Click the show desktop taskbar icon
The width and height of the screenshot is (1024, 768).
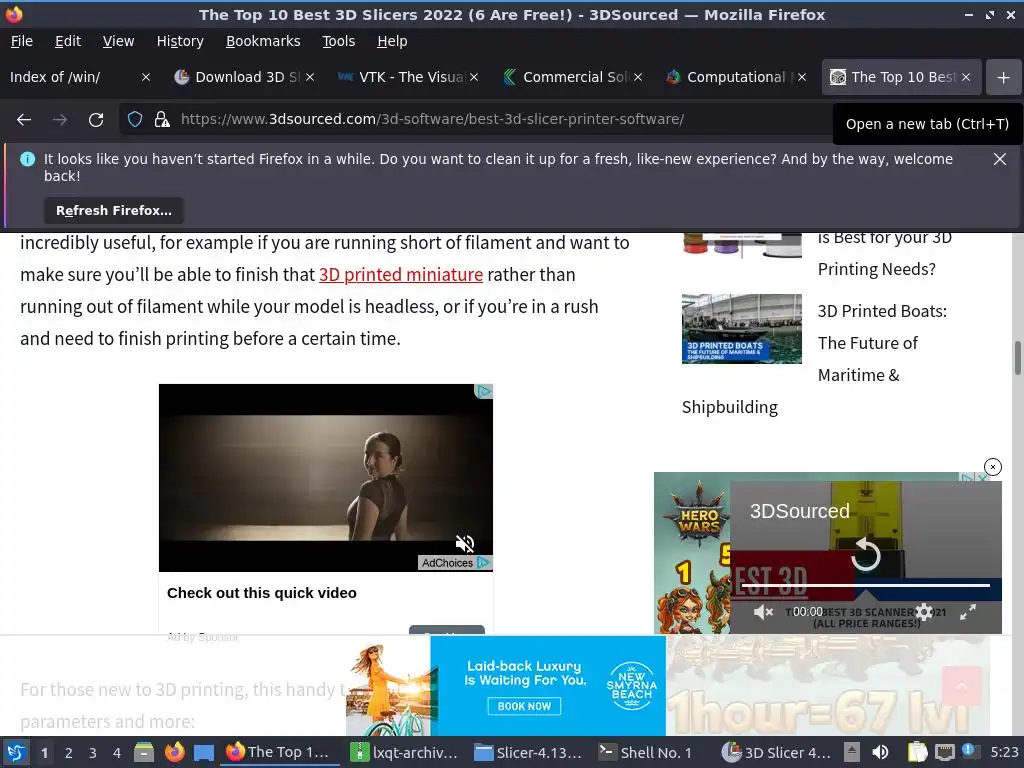click(x=204, y=752)
